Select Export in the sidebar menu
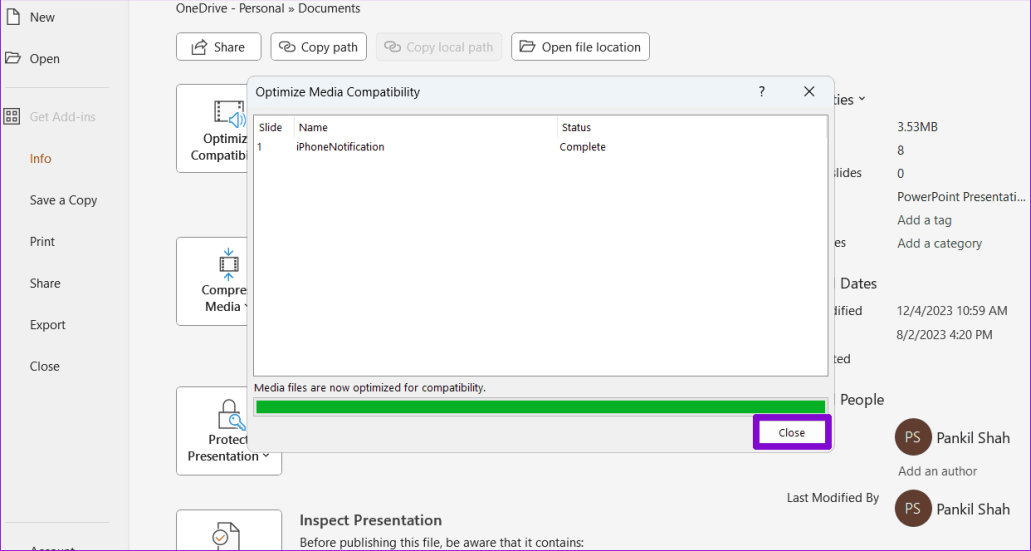The image size is (1031, 551). (47, 324)
